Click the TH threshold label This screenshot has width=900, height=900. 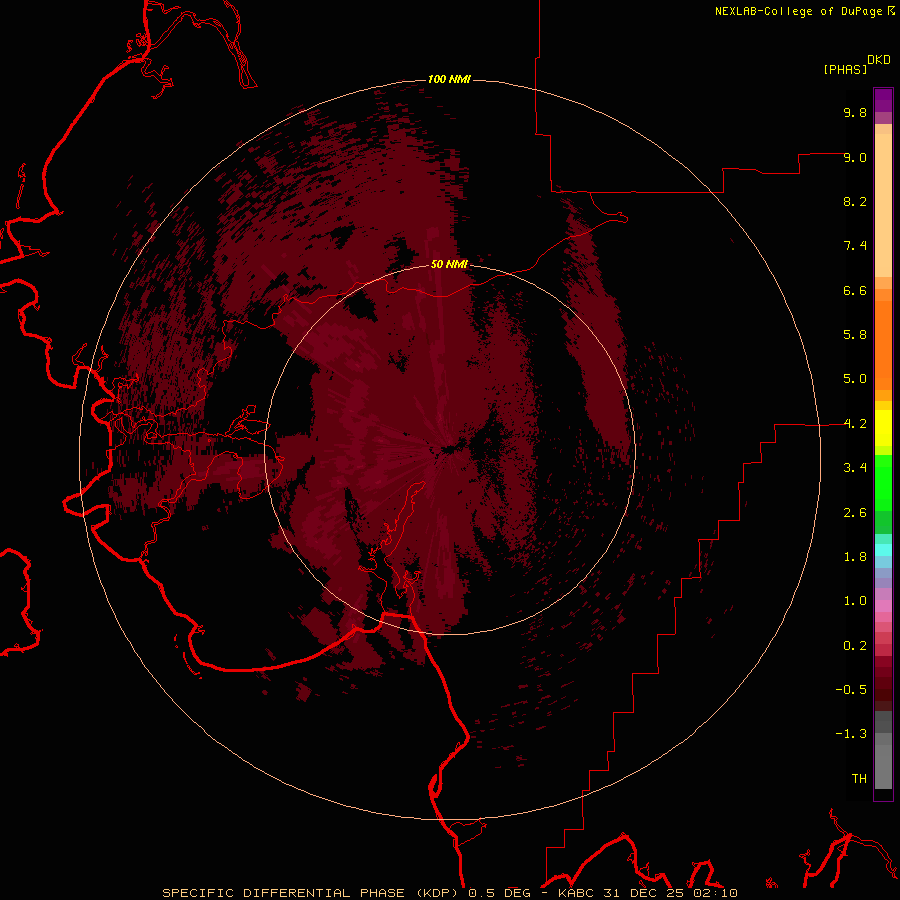point(859,779)
